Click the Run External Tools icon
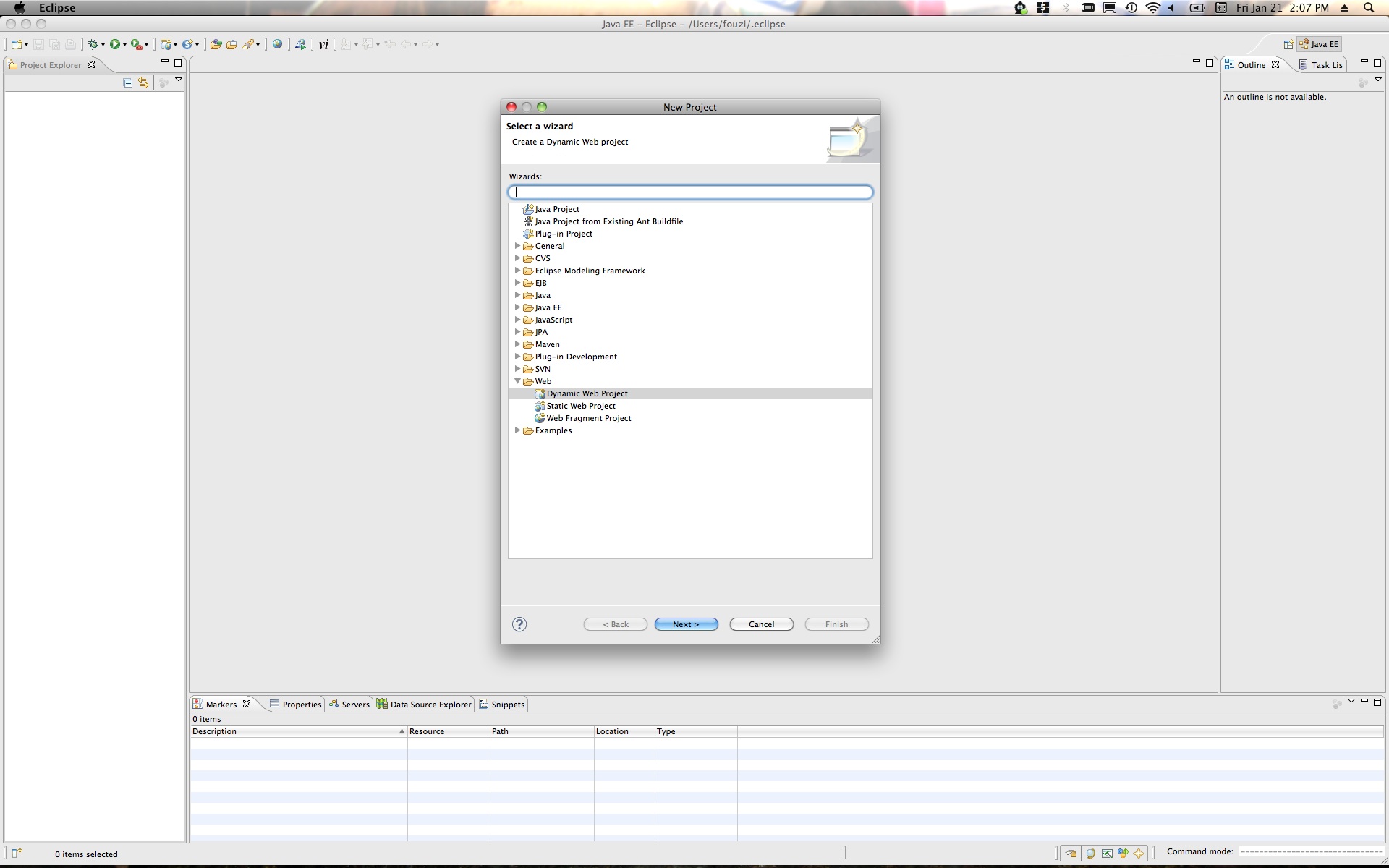 tap(135, 44)
